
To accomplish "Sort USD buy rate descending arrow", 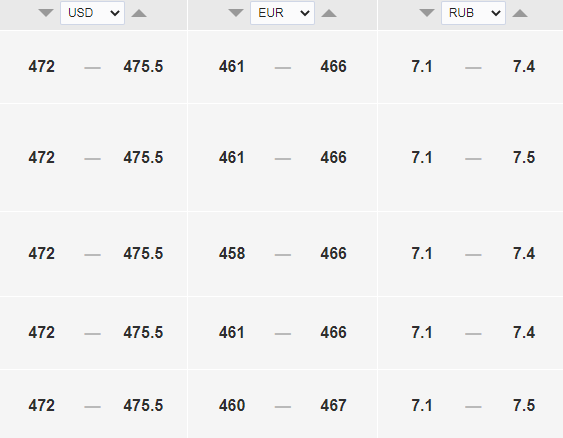I will pos(46,13).
